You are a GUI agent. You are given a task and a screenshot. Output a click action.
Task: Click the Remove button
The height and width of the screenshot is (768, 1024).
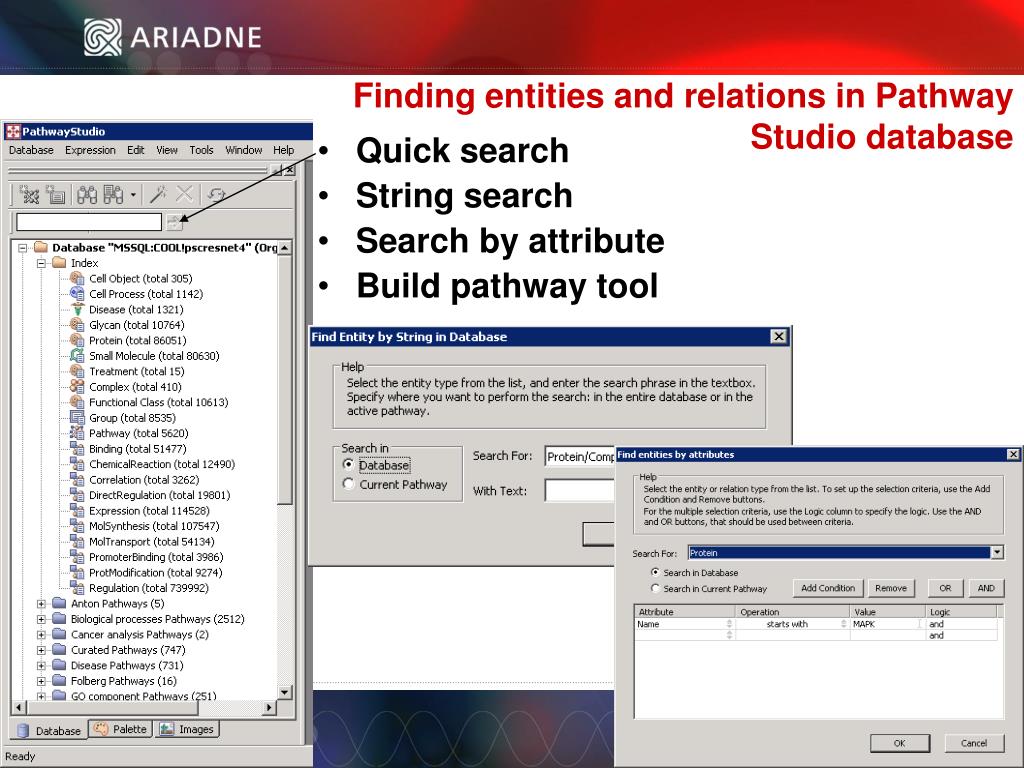click(x=891, y=588)
